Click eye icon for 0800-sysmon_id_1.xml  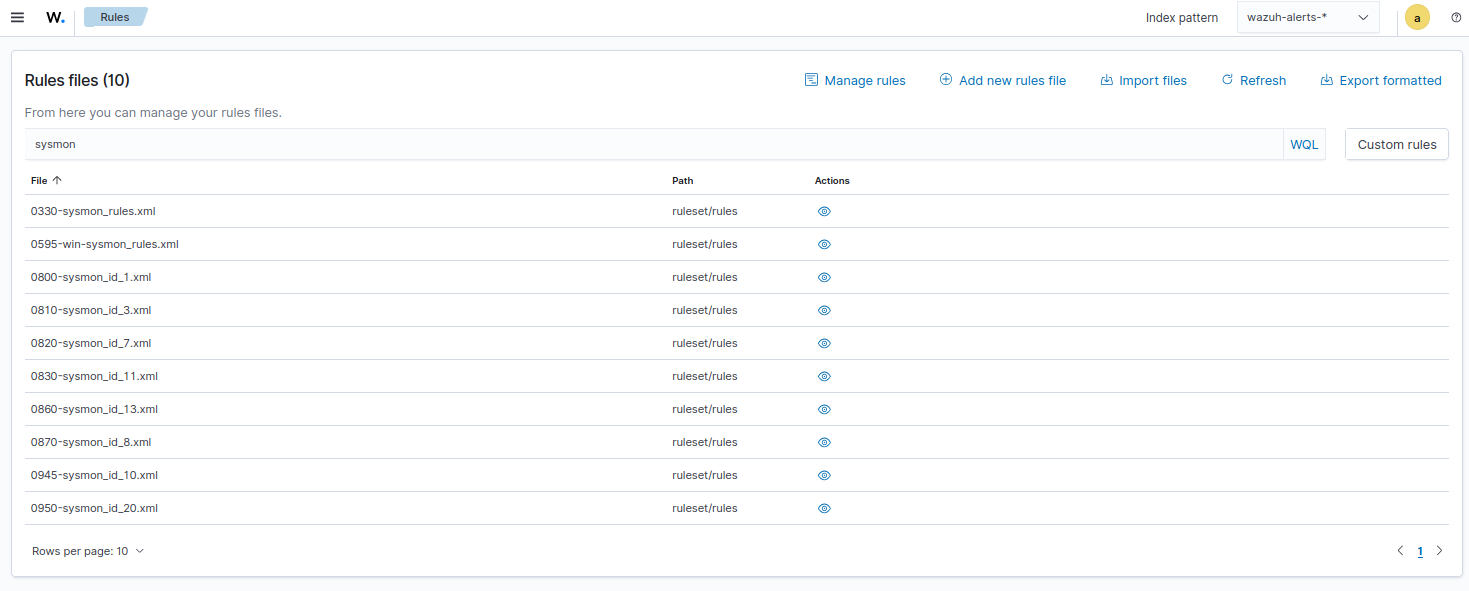[x=824, y=278]
